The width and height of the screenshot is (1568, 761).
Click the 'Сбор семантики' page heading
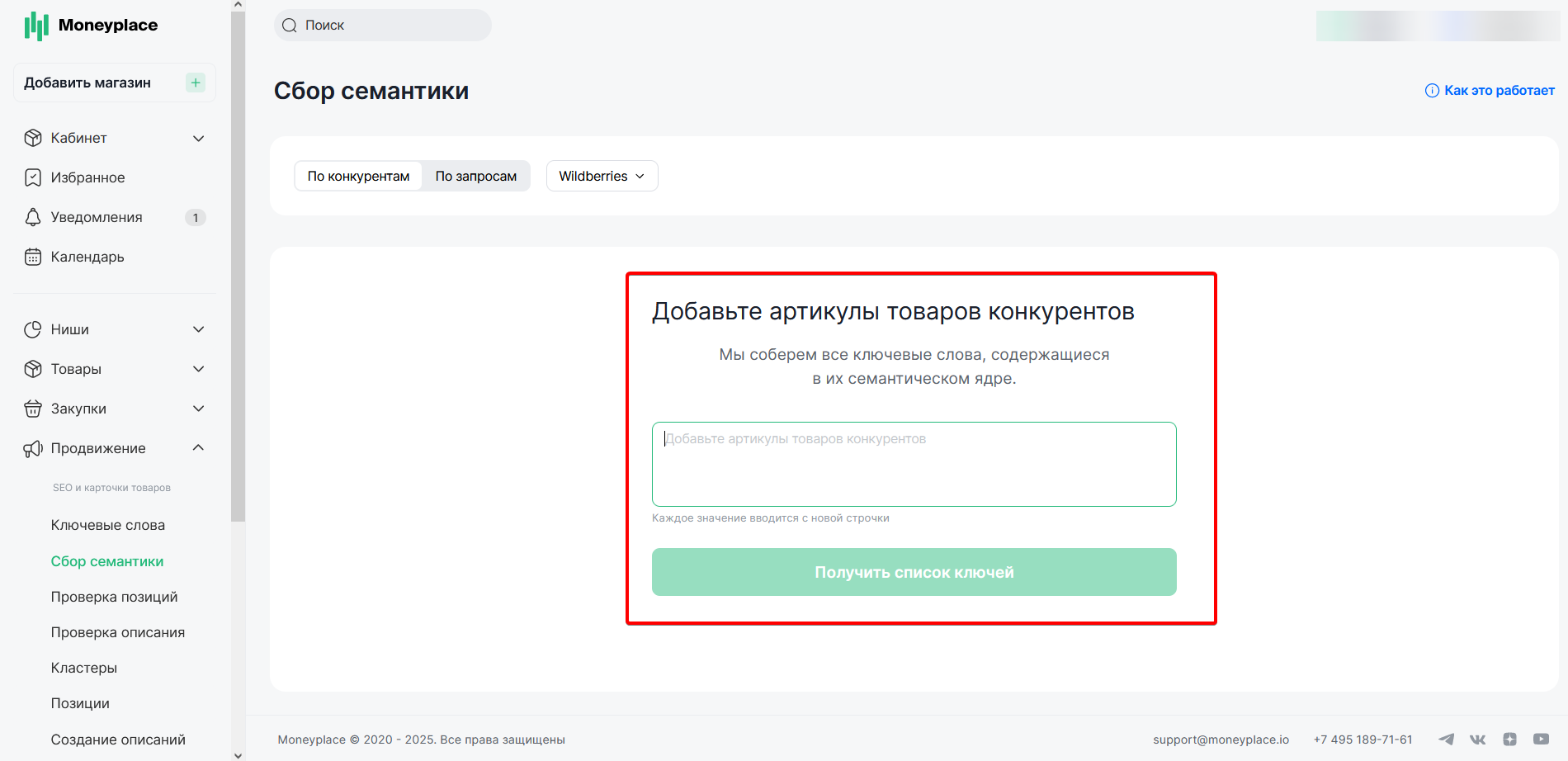coord(371,91)
